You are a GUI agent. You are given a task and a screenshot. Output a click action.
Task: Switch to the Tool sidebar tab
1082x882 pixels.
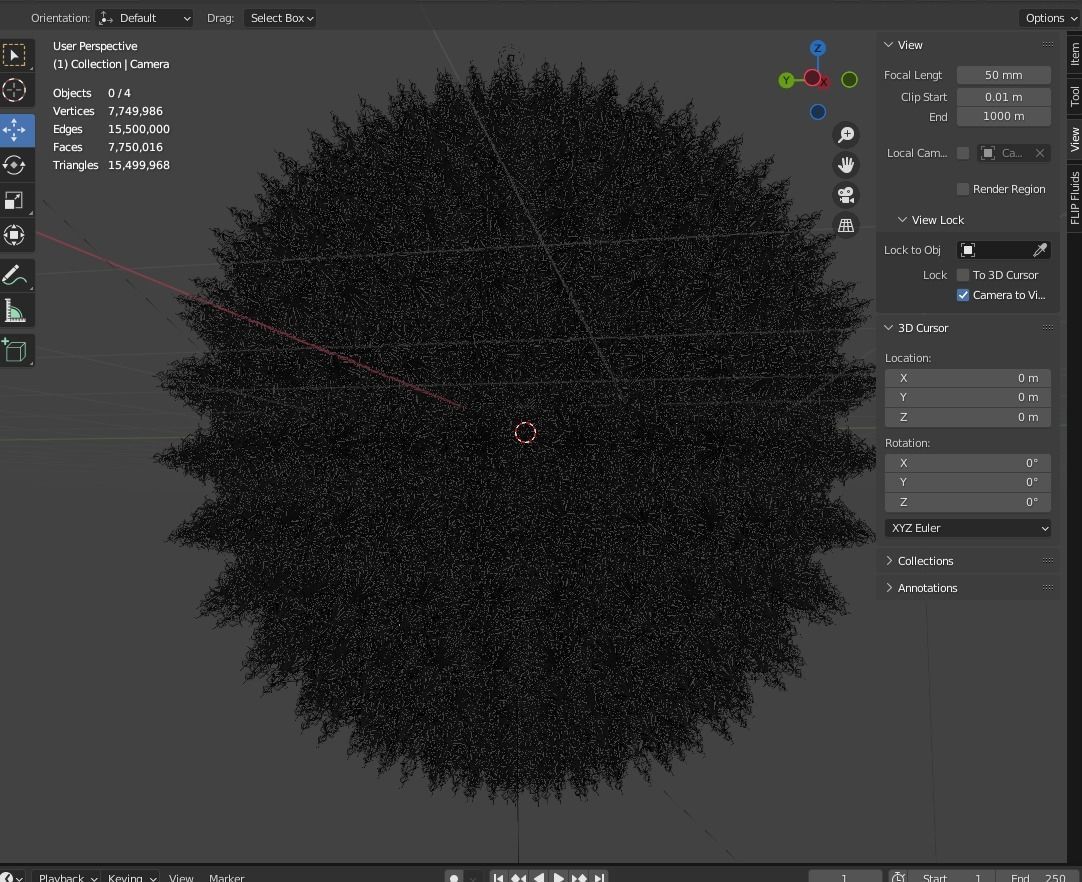tap(1074, 96)
